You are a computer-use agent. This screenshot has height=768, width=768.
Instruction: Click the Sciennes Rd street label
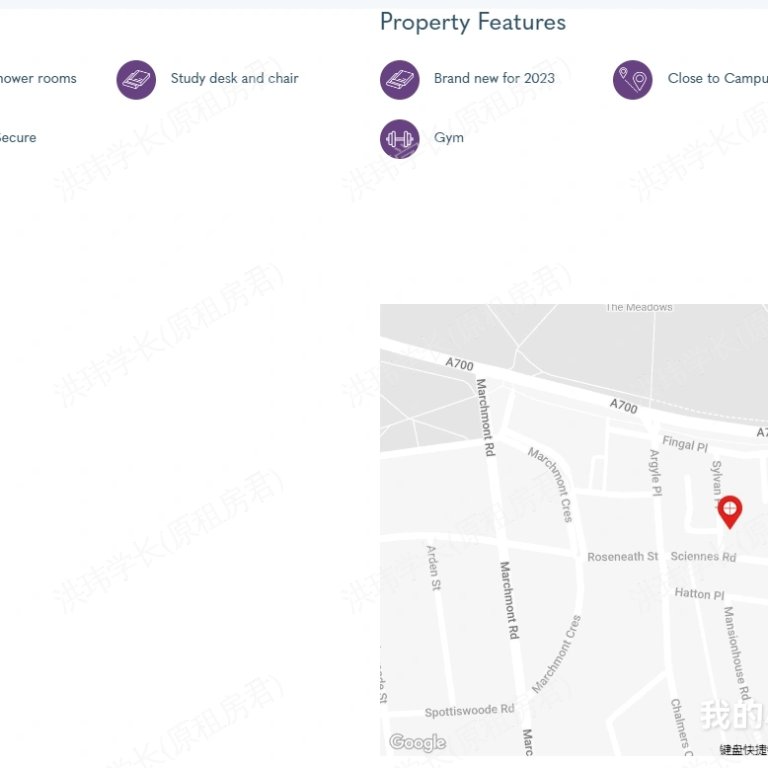pyautogui.click(x=703, y=557)
